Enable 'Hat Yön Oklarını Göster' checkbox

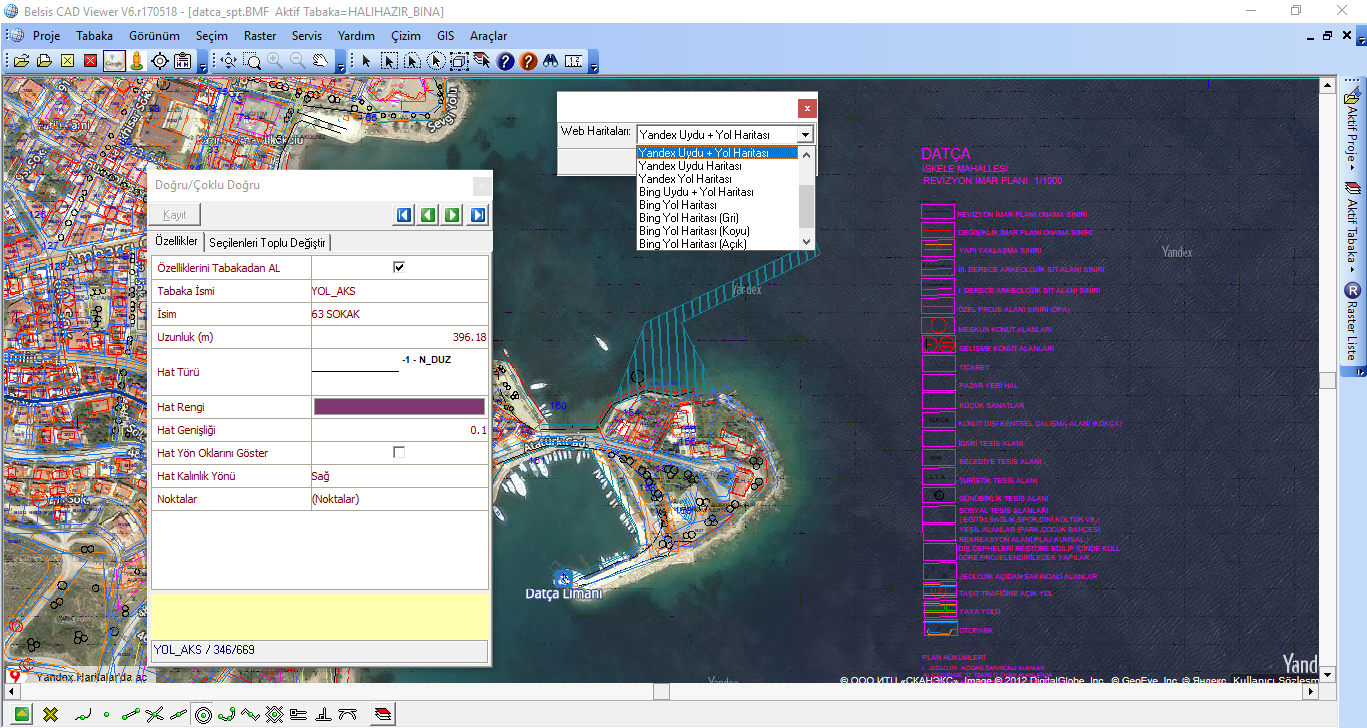[399, 453]
